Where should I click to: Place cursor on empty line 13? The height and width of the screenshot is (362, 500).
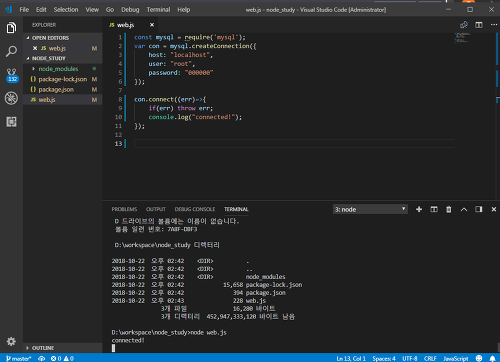[x=293, y=144]
